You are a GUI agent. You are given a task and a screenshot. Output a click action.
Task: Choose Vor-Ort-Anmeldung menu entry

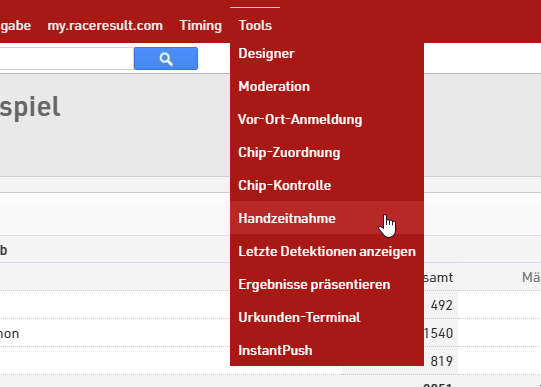(x=327, y=119)
